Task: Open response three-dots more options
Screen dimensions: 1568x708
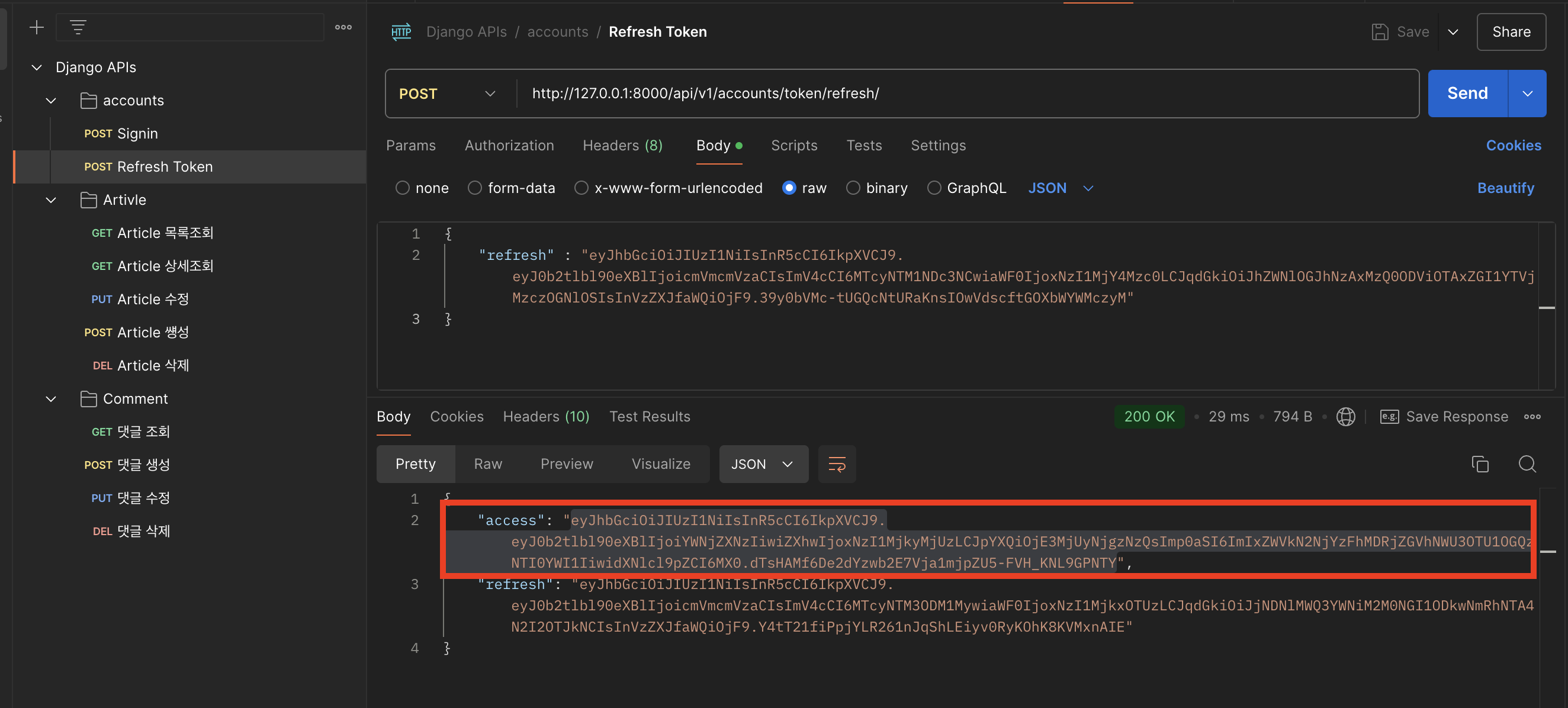Action: pyautogui.click(x=1532, y=416)
